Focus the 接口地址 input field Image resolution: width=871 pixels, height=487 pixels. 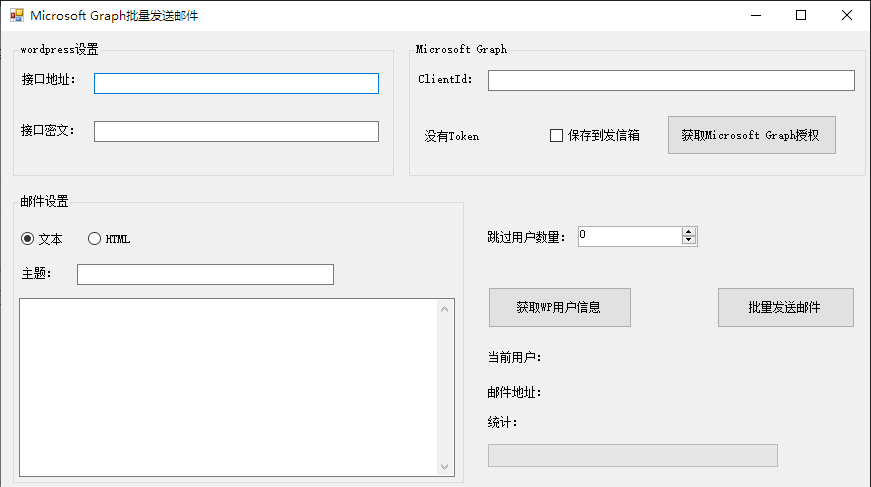point(236,83)
